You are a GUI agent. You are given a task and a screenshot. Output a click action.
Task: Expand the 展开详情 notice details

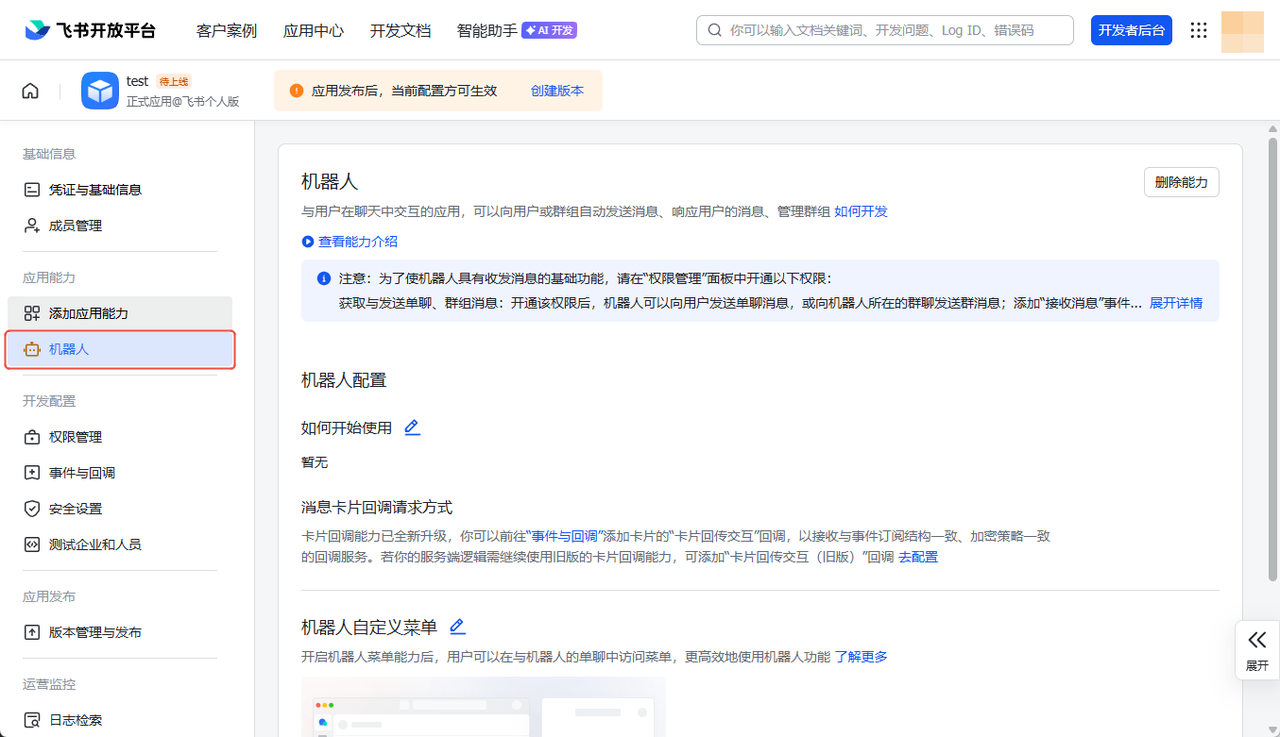pos(1177,302)
